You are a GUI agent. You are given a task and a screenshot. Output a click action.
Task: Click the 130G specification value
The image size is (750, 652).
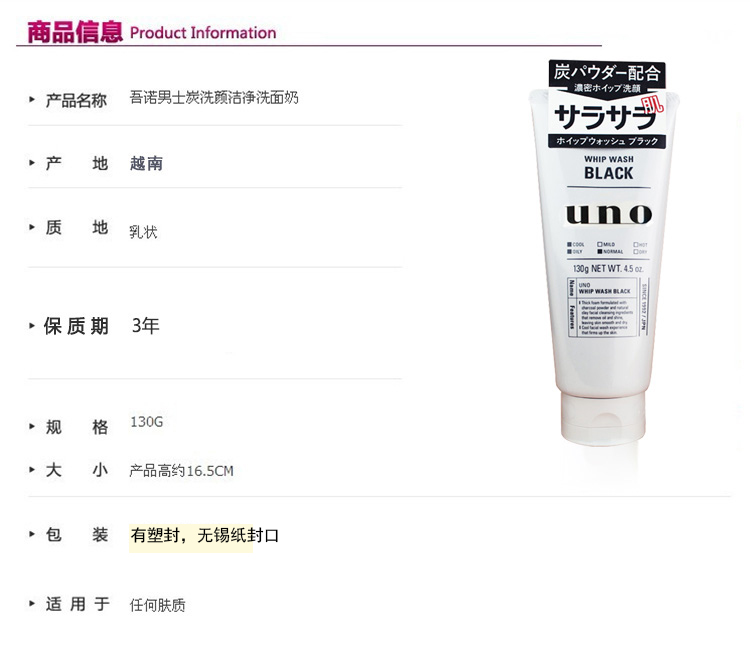(x=147, y=422)
